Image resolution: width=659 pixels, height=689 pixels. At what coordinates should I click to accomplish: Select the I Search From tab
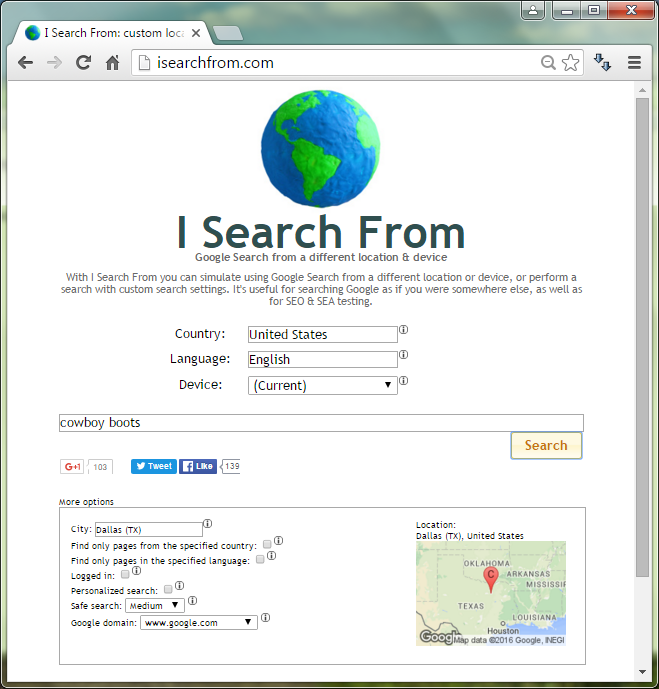108,33
